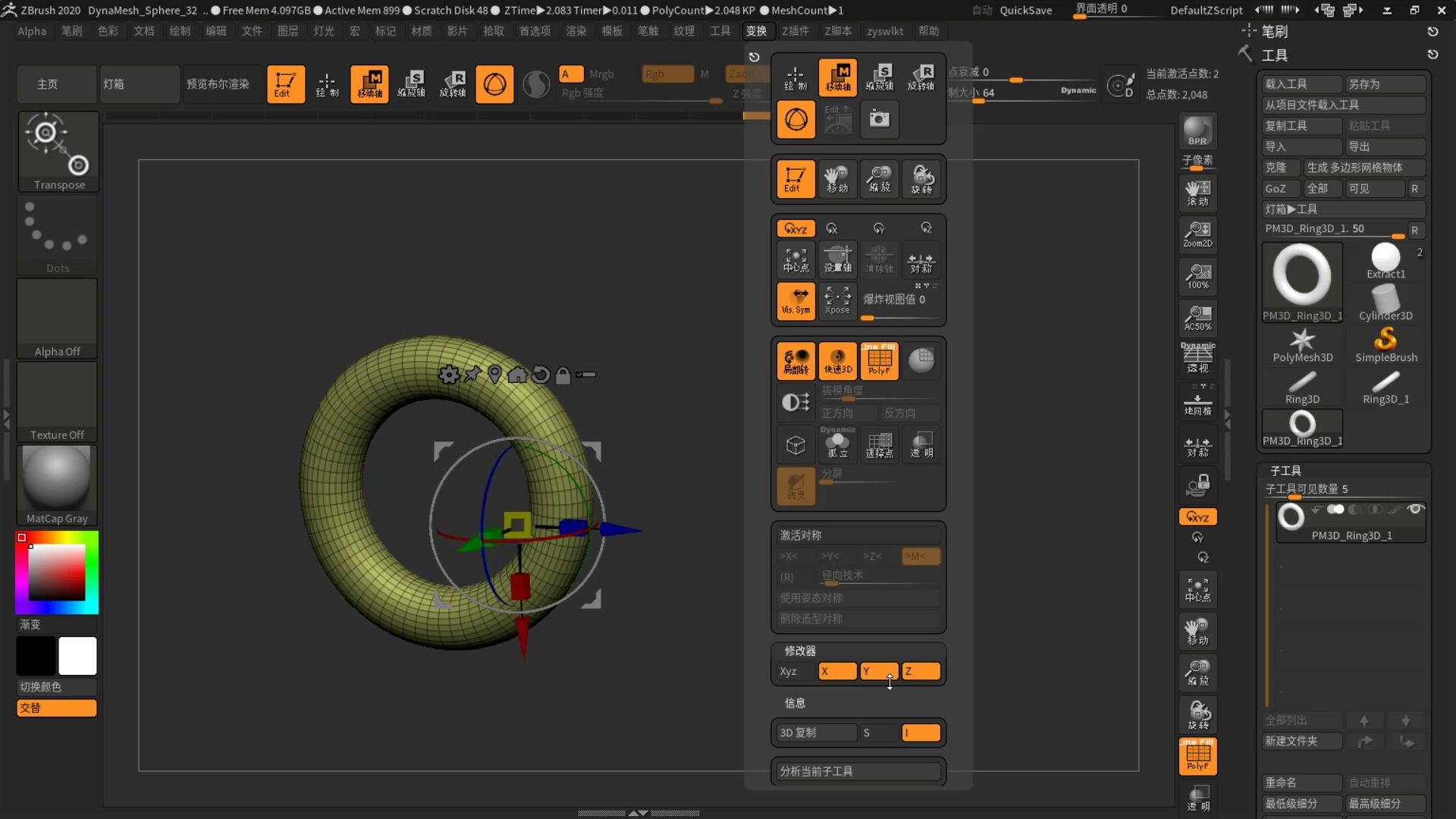Select the SimpleBrush tool icon
This screenshot has height=819, width=1456.
[1386, 344]
